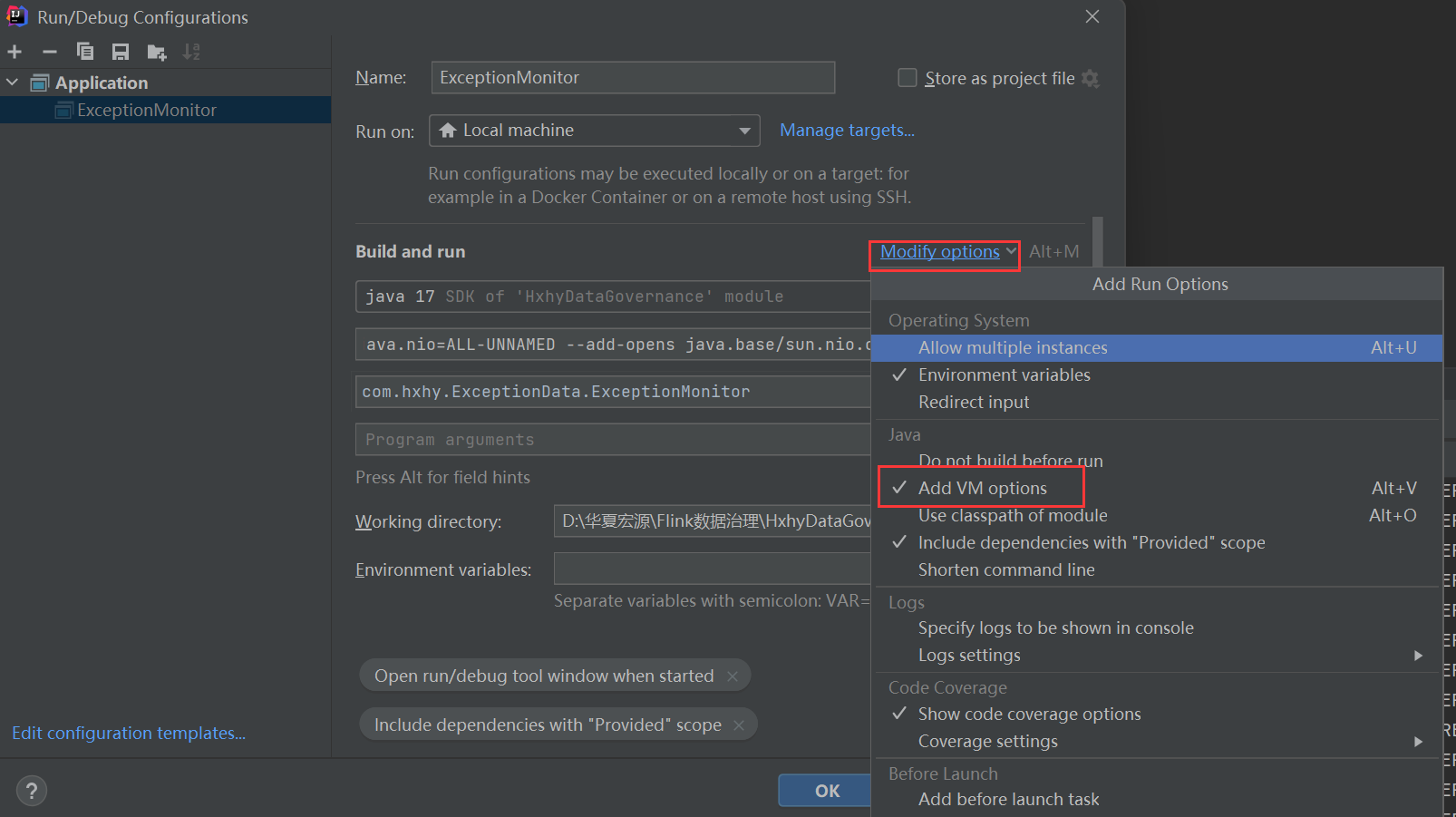Create a new configurations folder
Screen dimensions: 1456x817
coord(156,52)
